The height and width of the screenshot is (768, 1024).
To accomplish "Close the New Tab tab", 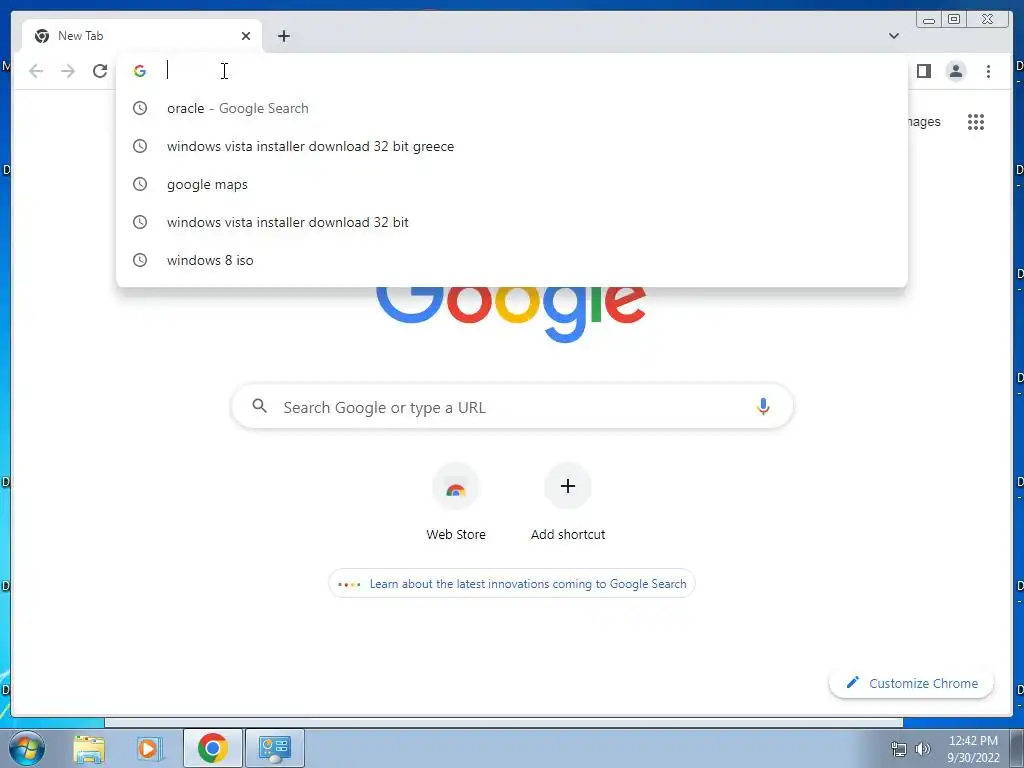I will (x=246, y=36).
